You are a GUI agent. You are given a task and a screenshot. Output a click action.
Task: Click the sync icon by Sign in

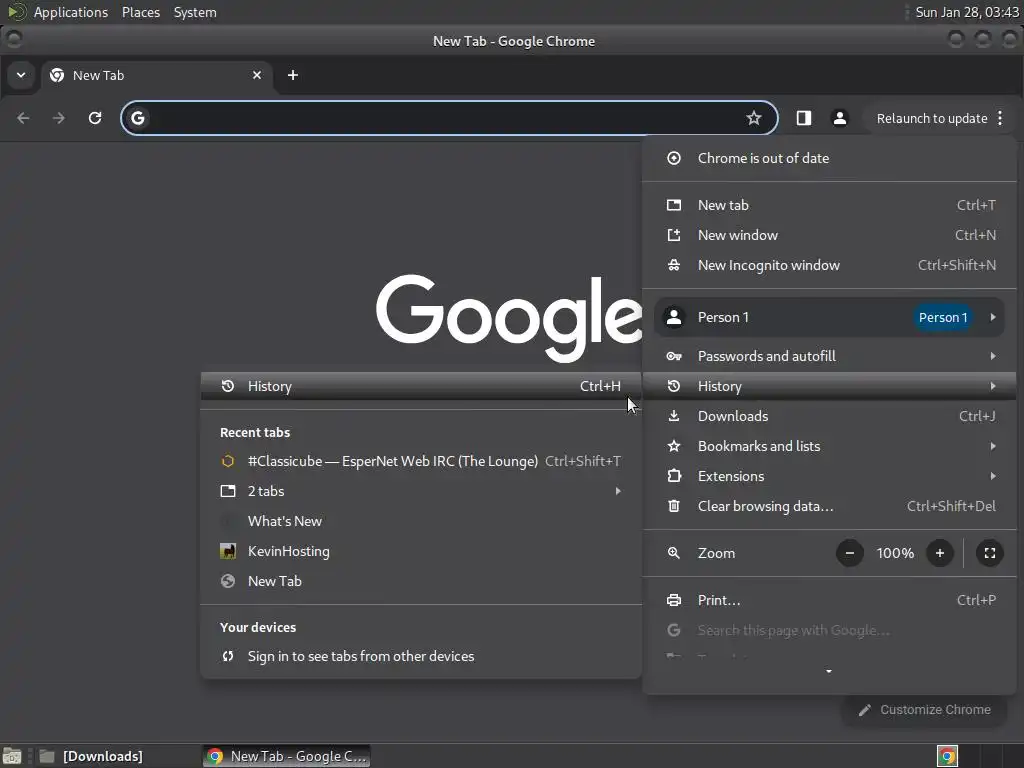click(x=228, y=656)
